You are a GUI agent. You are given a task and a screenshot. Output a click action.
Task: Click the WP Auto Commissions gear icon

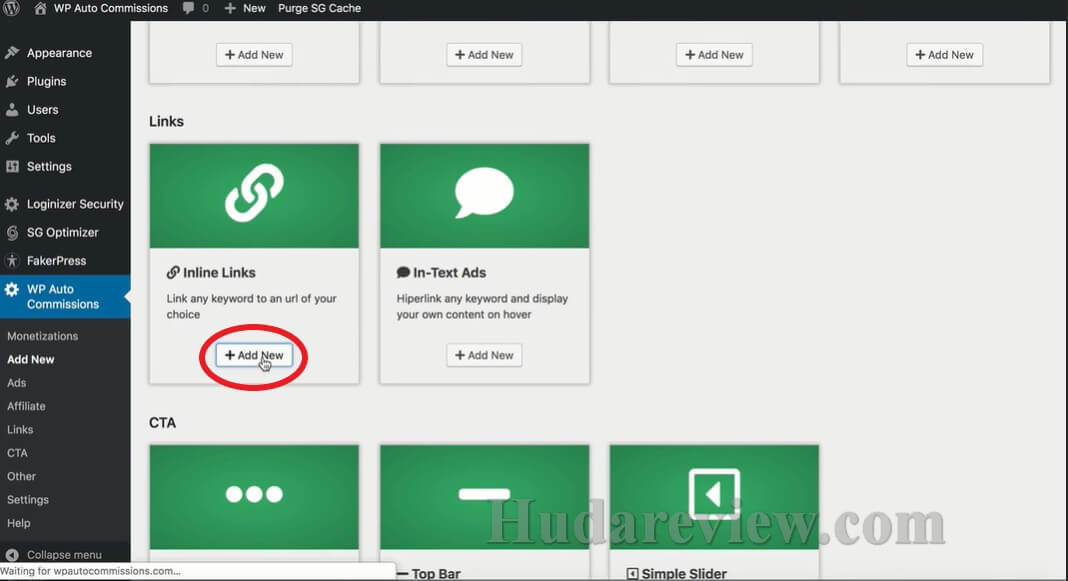[x=12, y=289]
